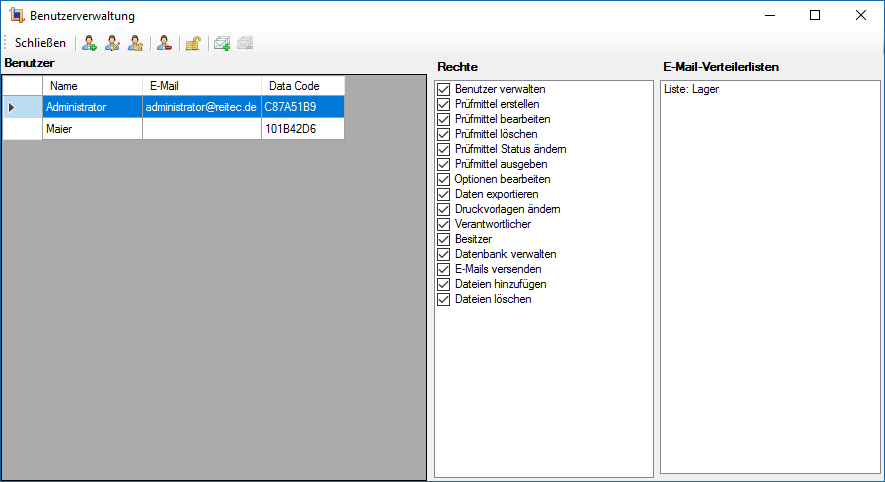Click the administrator@reitec.de e-mail cell
Screen dimensions: 885x482
point(201,107)
